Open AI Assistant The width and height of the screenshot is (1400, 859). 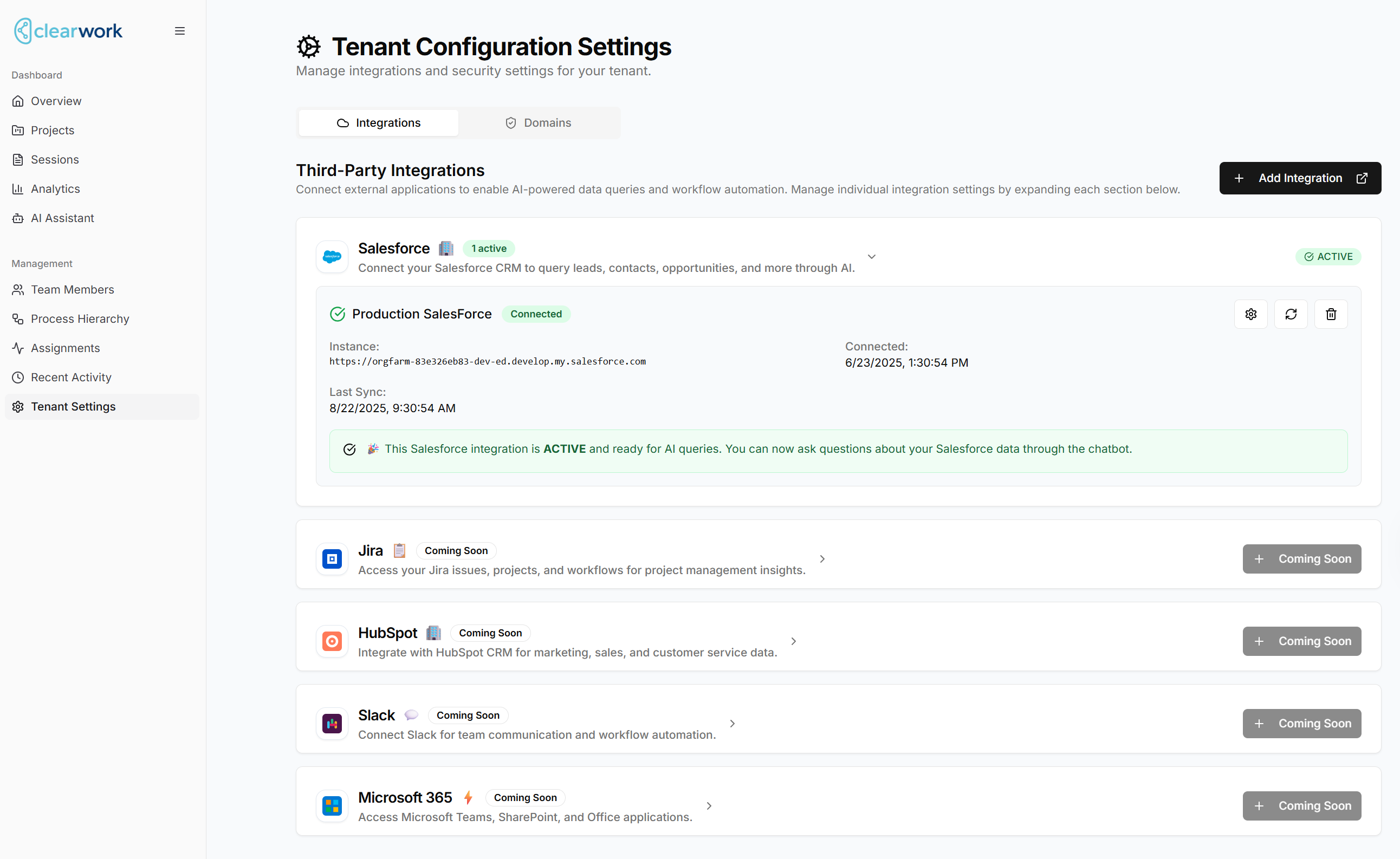(x=102, y=218)
